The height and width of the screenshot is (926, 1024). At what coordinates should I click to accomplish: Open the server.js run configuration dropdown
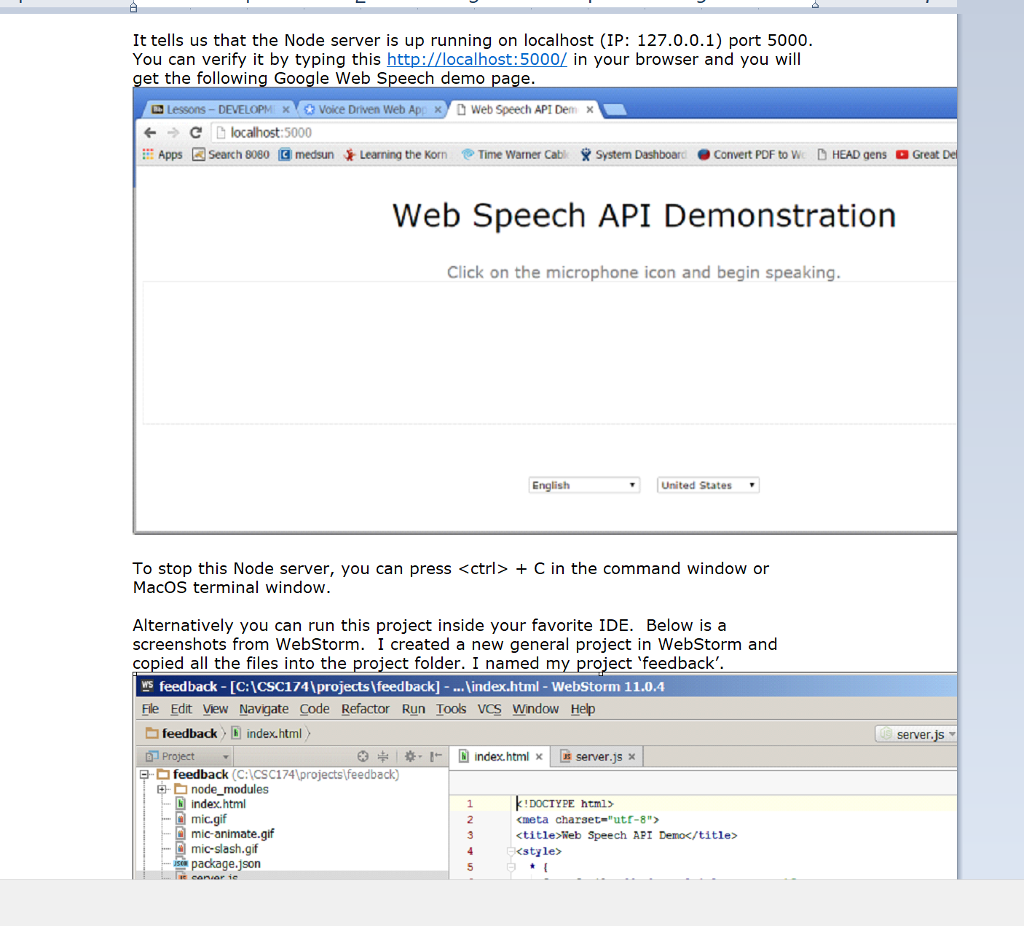tap(916, 735)
